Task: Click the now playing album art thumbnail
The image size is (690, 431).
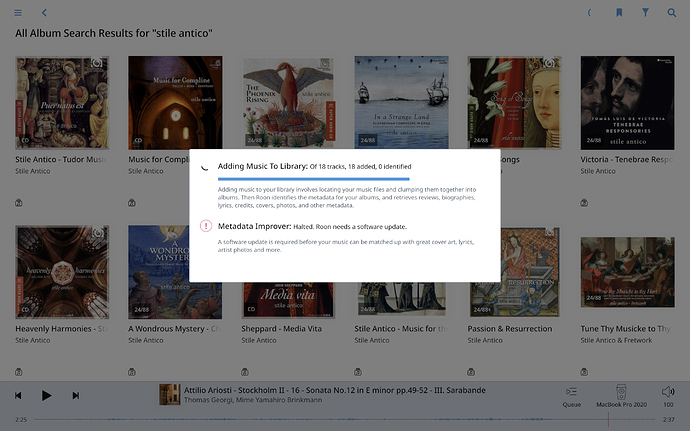Action: (x=169, y=394)
